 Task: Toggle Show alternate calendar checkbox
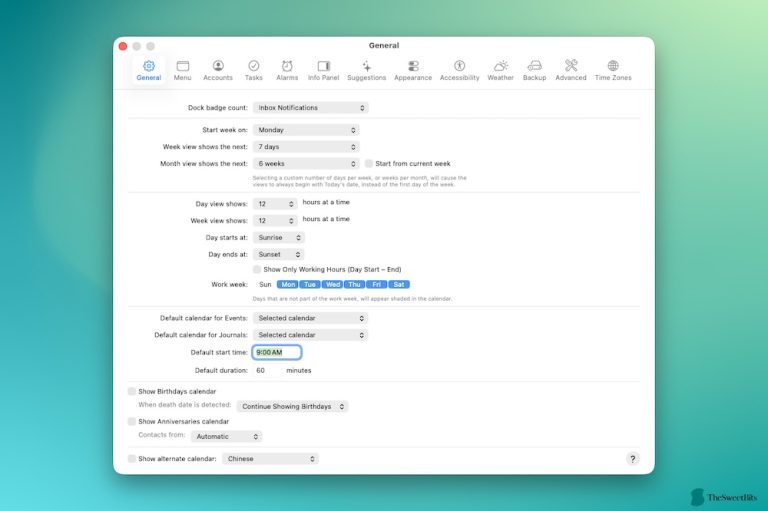[132, 458]
